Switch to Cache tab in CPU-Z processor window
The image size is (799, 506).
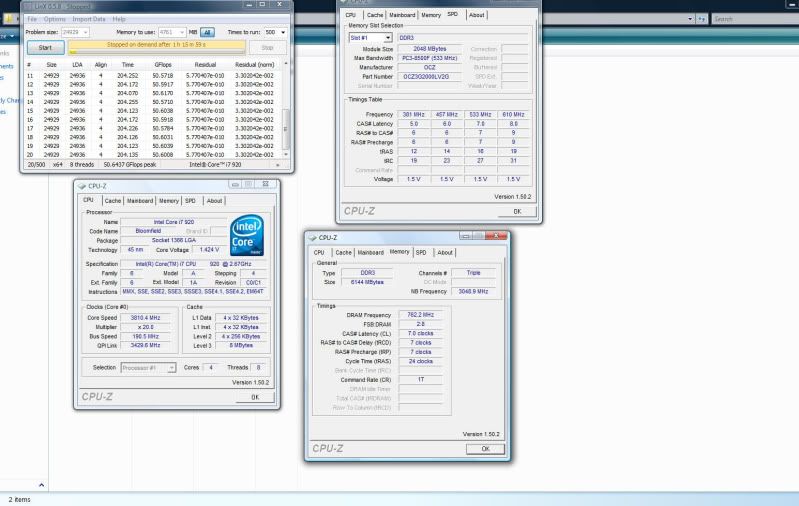point(113,201)
